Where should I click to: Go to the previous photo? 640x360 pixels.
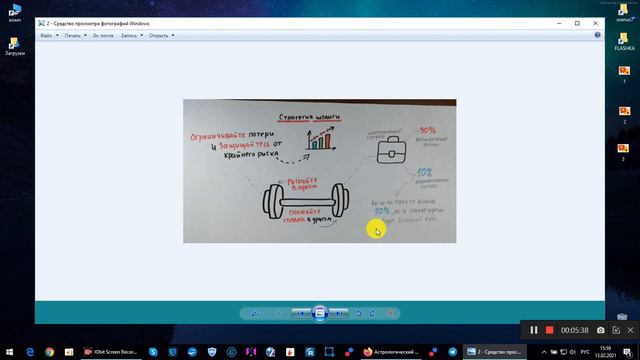(x=300, y=313)
